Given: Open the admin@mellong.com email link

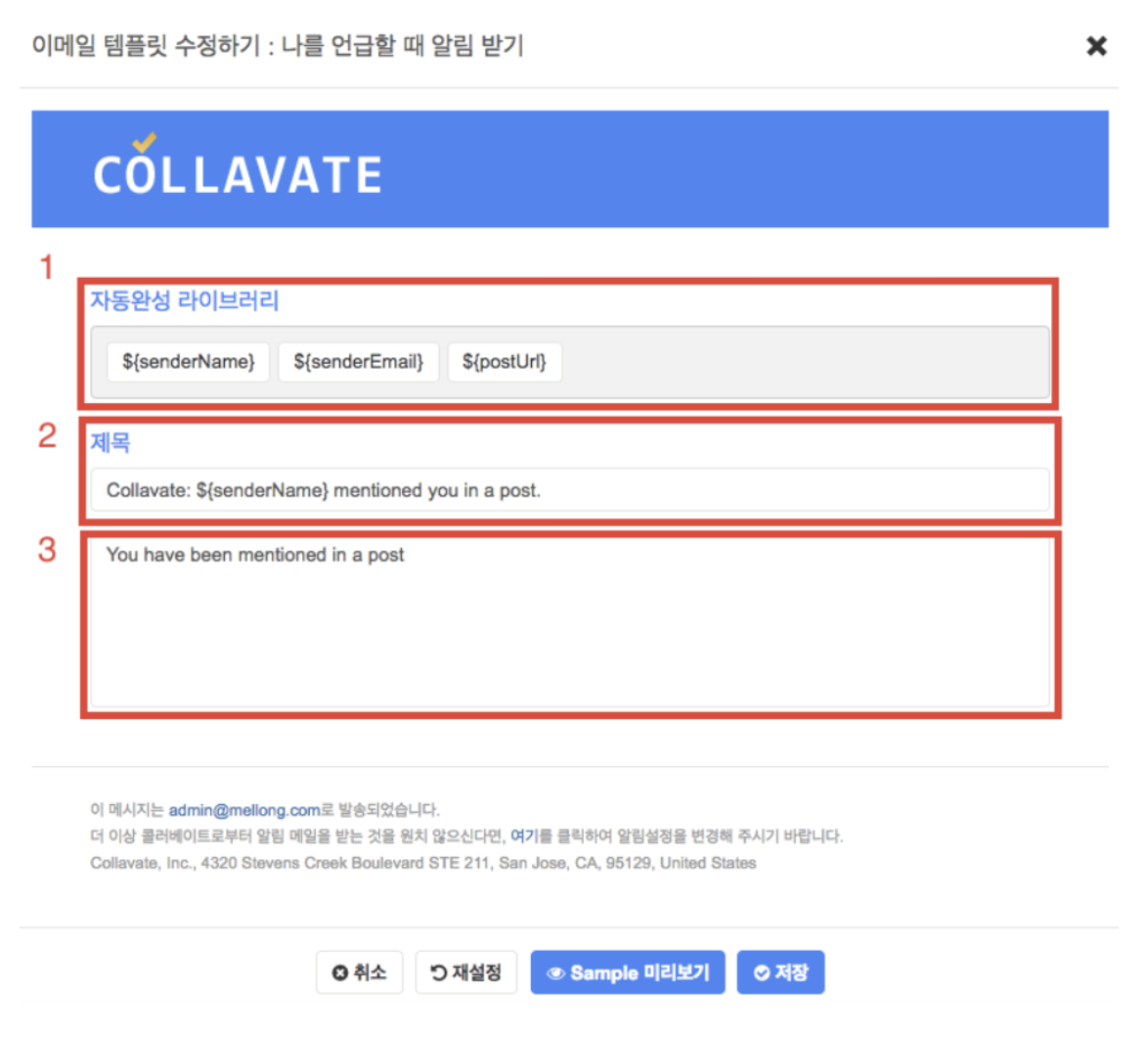Looking at the screenshot, I should tap(244, 810).
